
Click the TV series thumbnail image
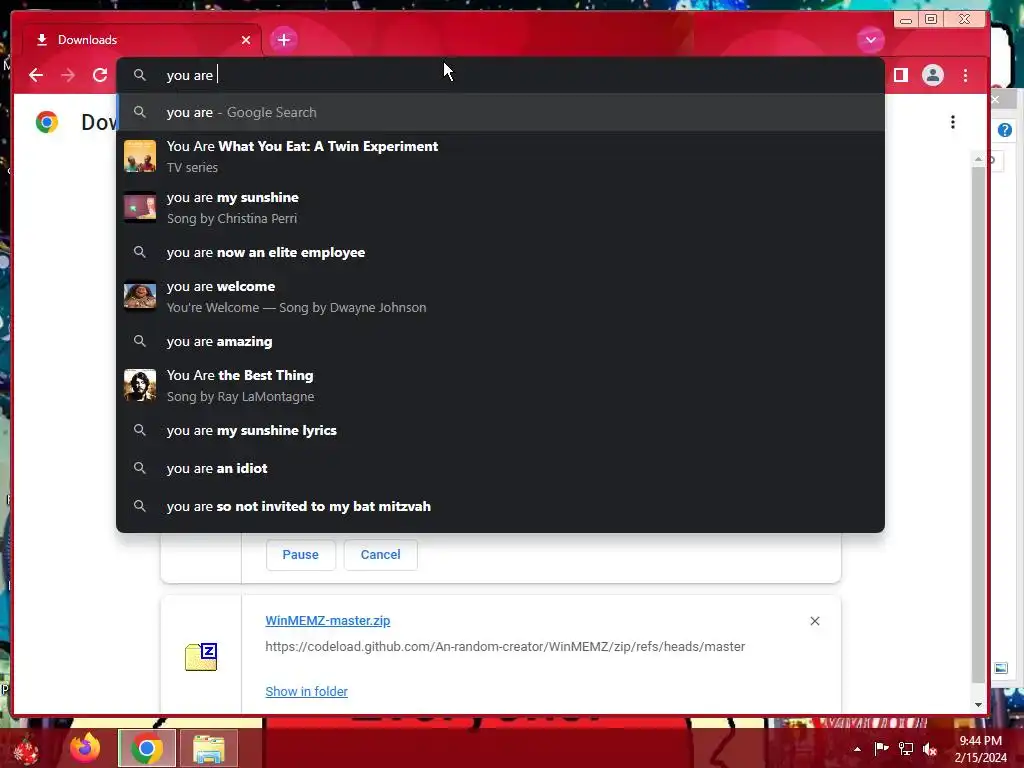tap(140, 156)
